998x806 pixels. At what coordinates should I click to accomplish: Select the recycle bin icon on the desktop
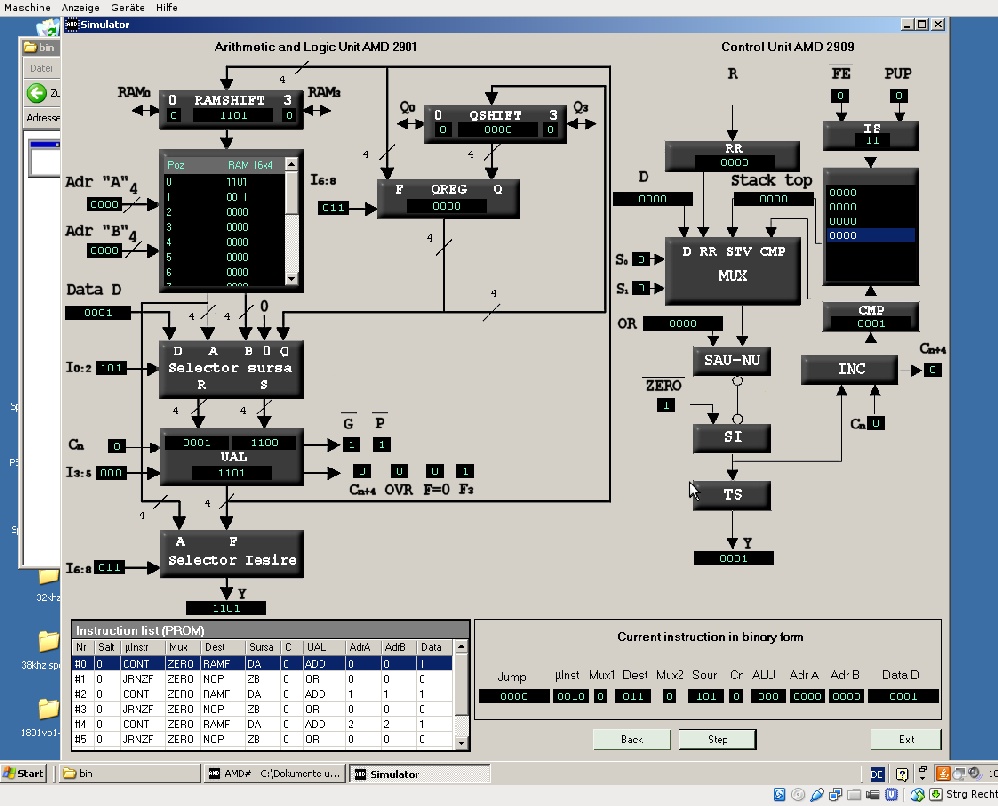tap(48, 27)
